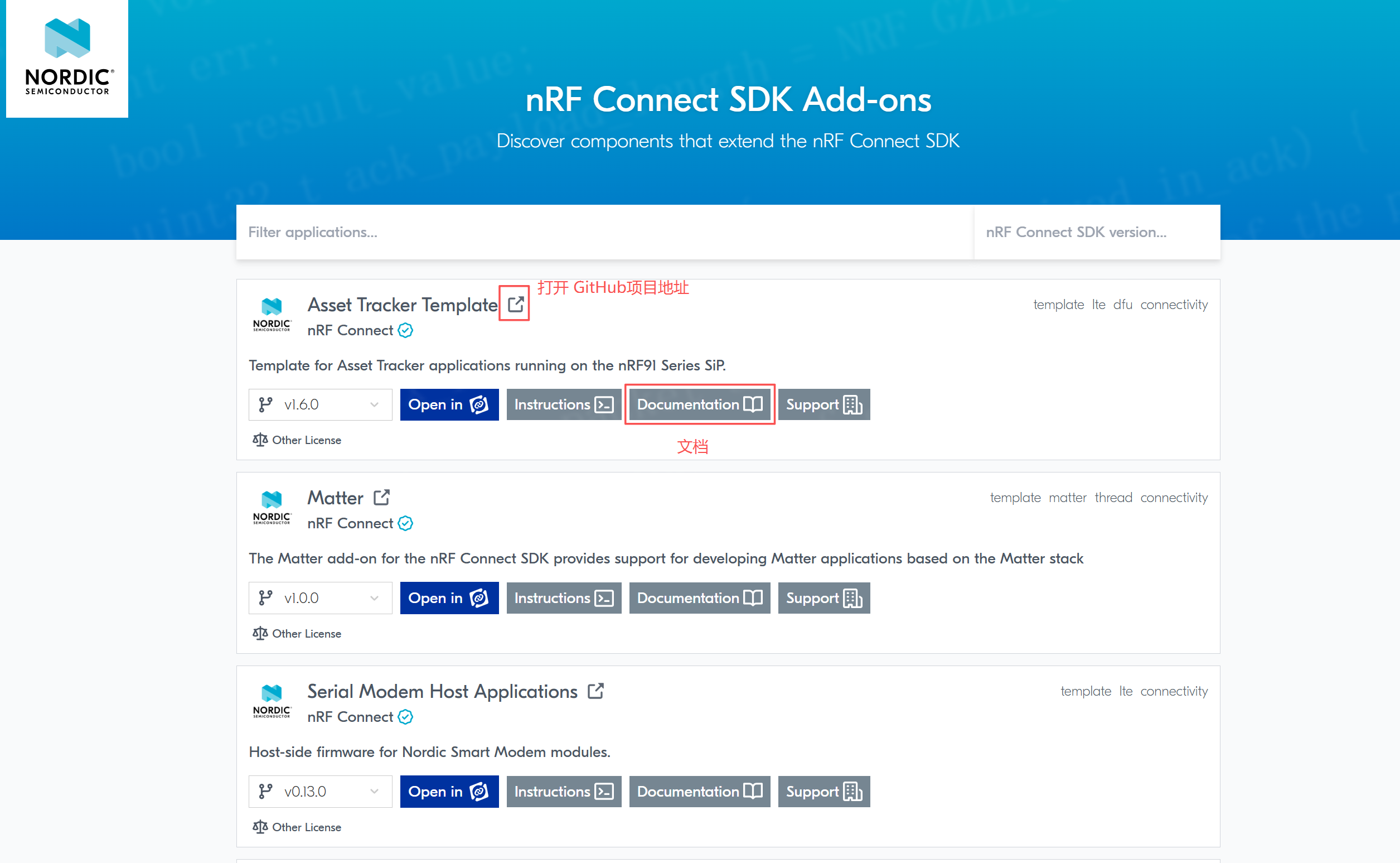The width and height of the screenshot is (1400, 863).
Task: Click Open in button for Serial Modem Host
Action: coord(449,792)
